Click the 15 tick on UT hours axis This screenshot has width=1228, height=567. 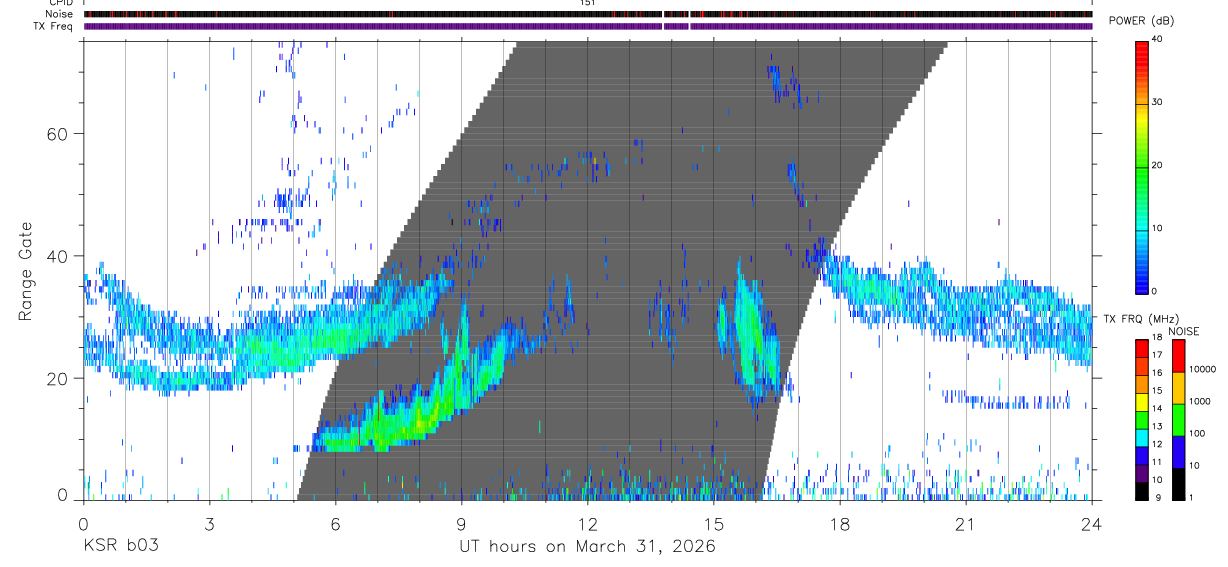pos(713,524)
